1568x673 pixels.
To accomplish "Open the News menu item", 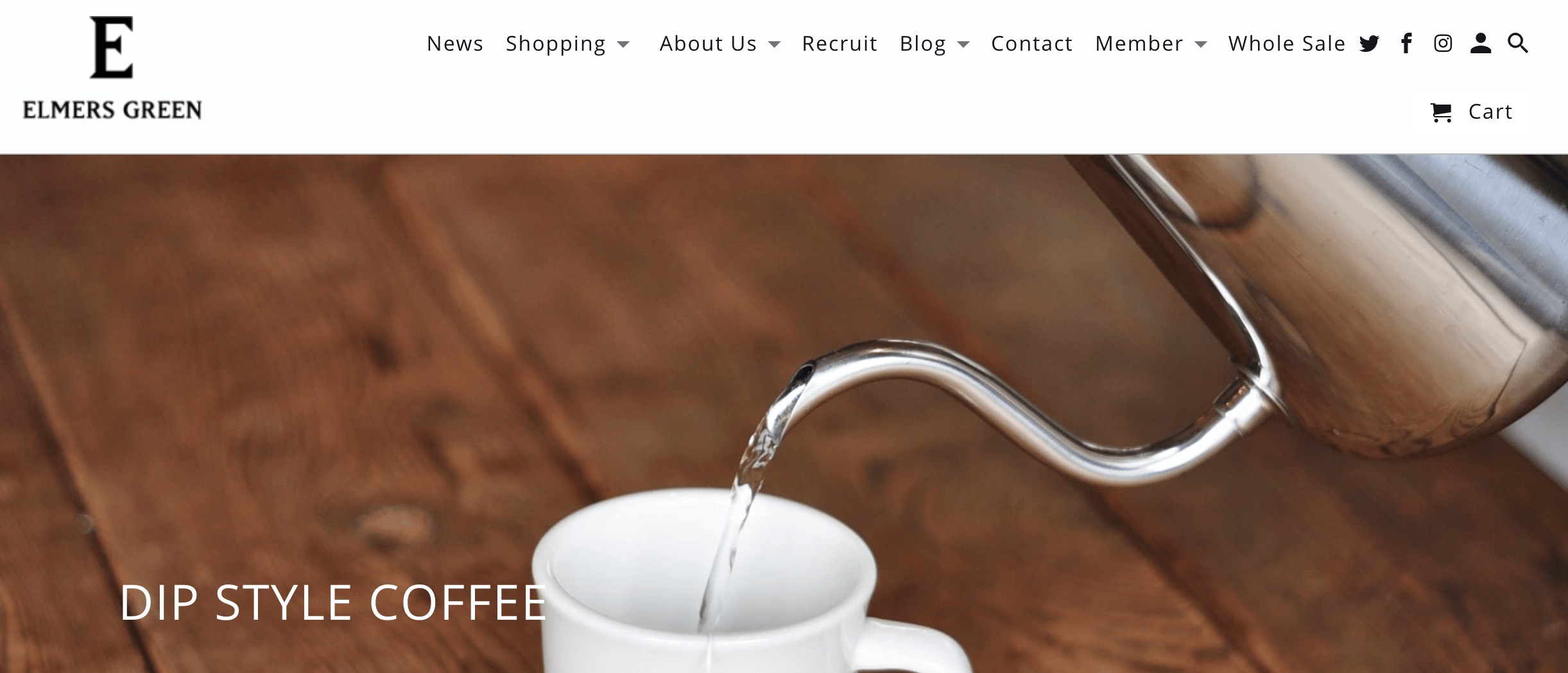I will [x=455, y=43].
